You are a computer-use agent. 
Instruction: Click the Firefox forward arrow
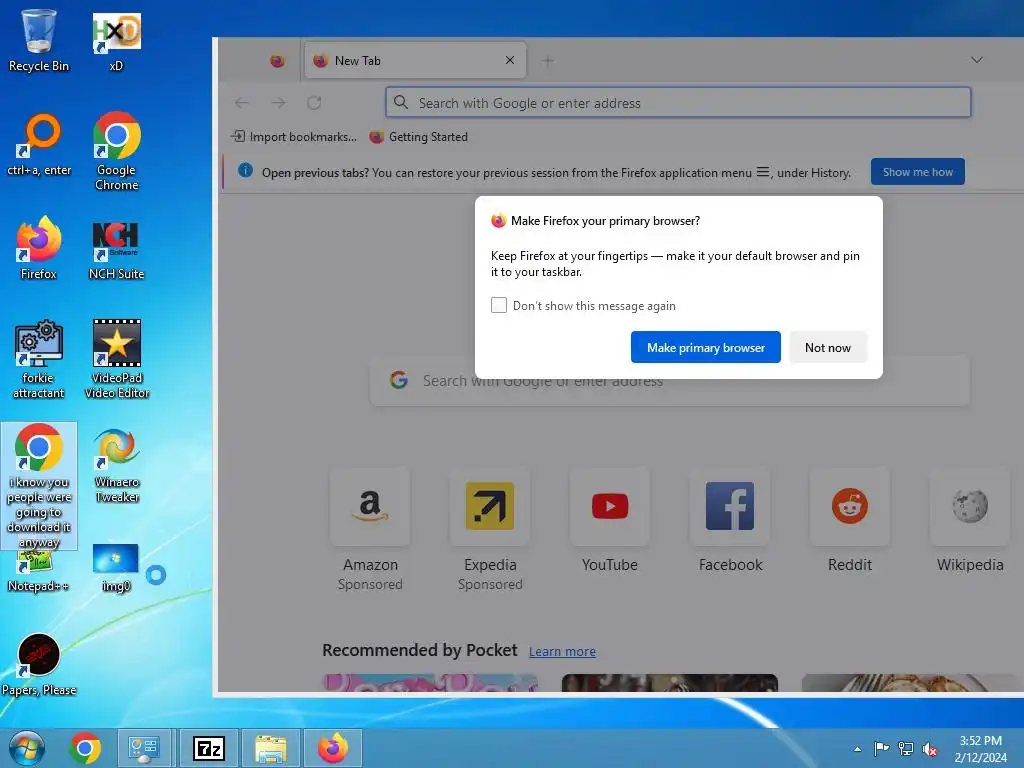tap(278, 103)
